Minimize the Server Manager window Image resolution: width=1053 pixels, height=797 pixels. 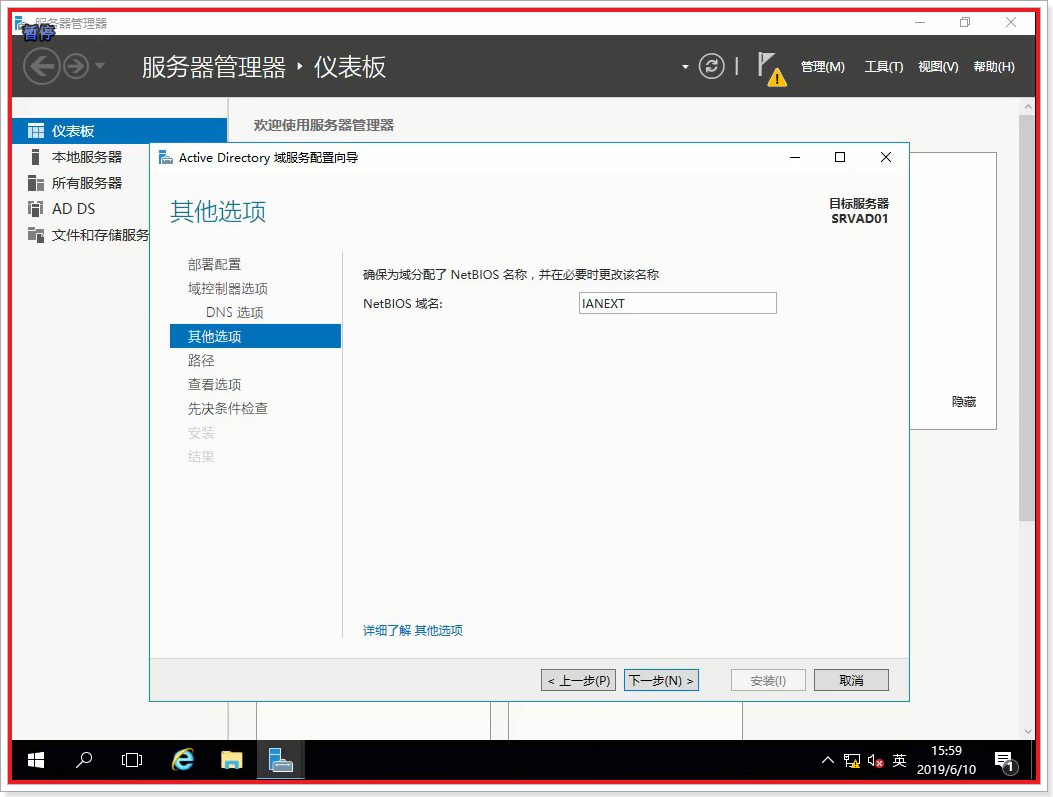point(920,22)
